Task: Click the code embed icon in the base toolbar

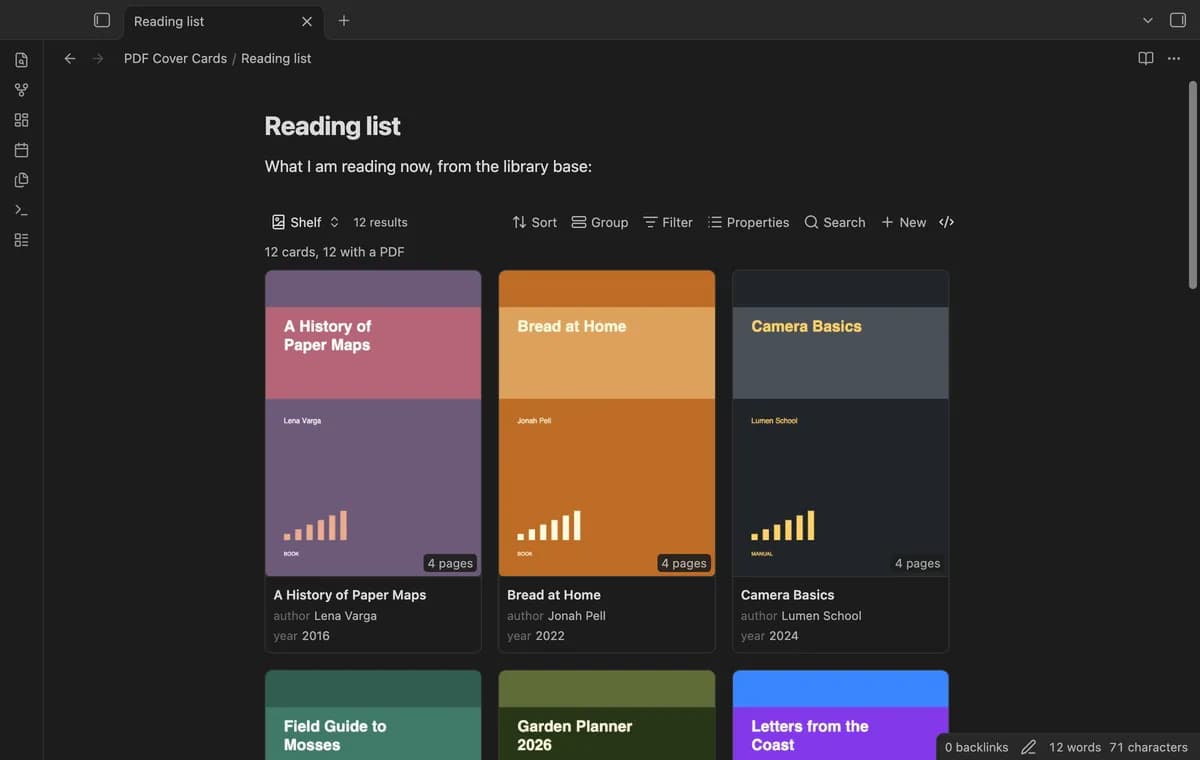Action: pos(947,222)
